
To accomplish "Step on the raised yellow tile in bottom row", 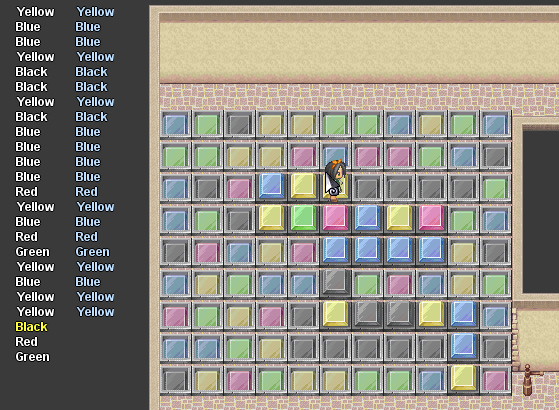I will tap(463, 378).
